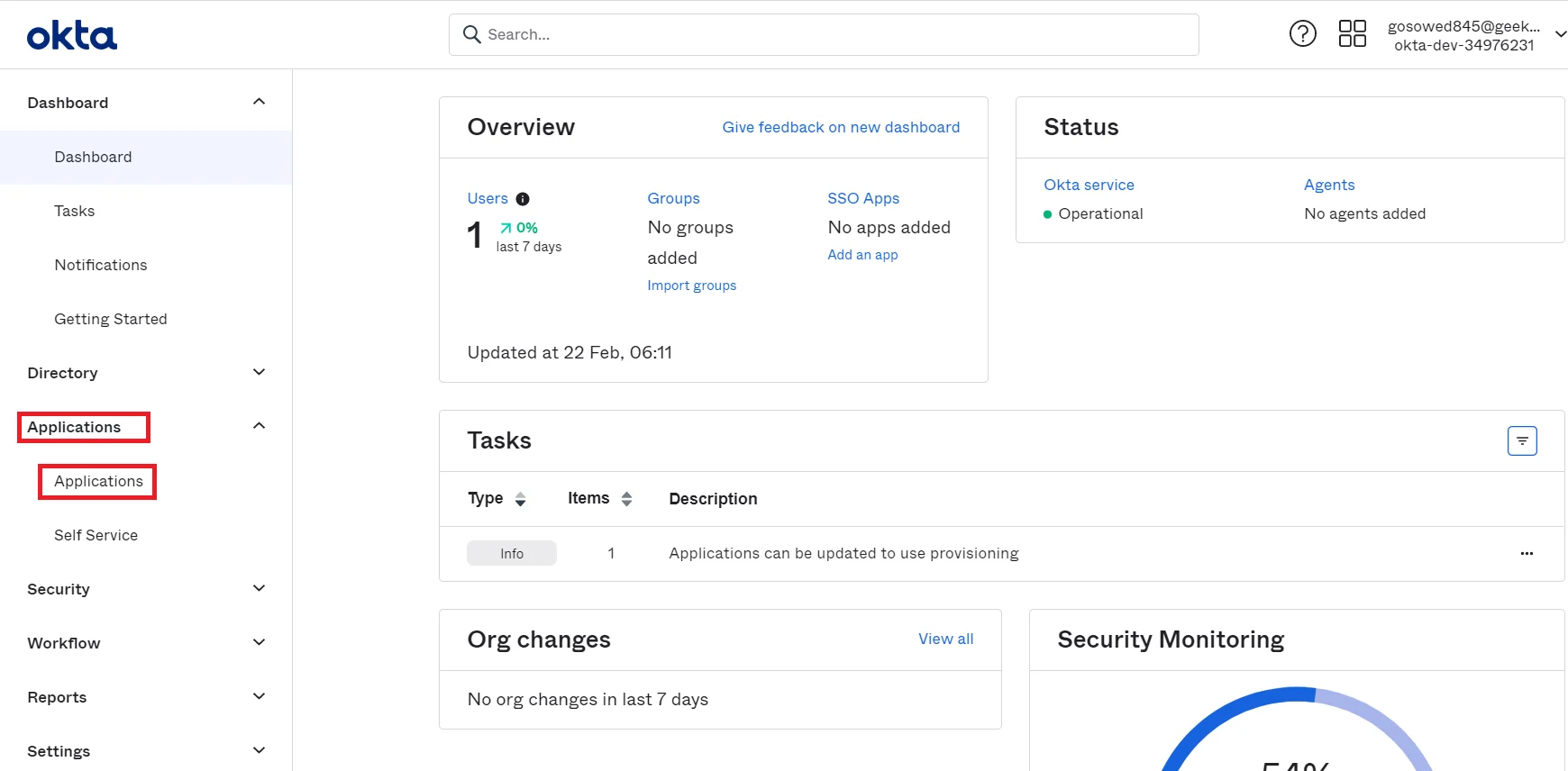
Task: Expand the Security sidebar section
Action: 259,588
